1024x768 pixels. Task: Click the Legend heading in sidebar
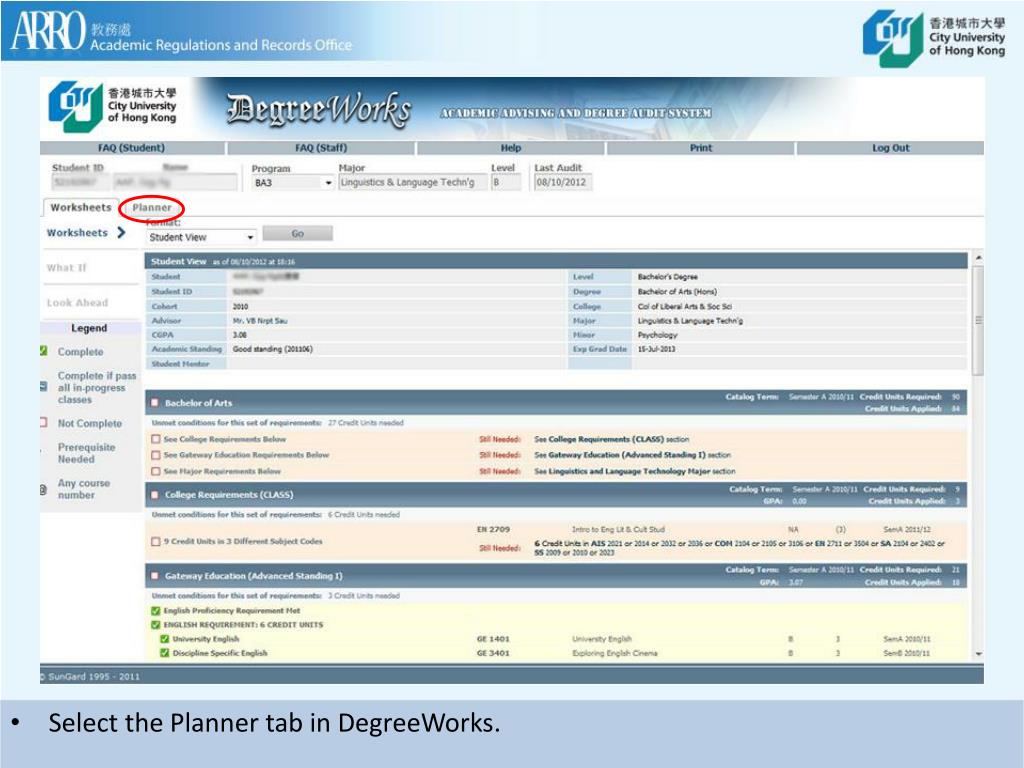[89, 328]
